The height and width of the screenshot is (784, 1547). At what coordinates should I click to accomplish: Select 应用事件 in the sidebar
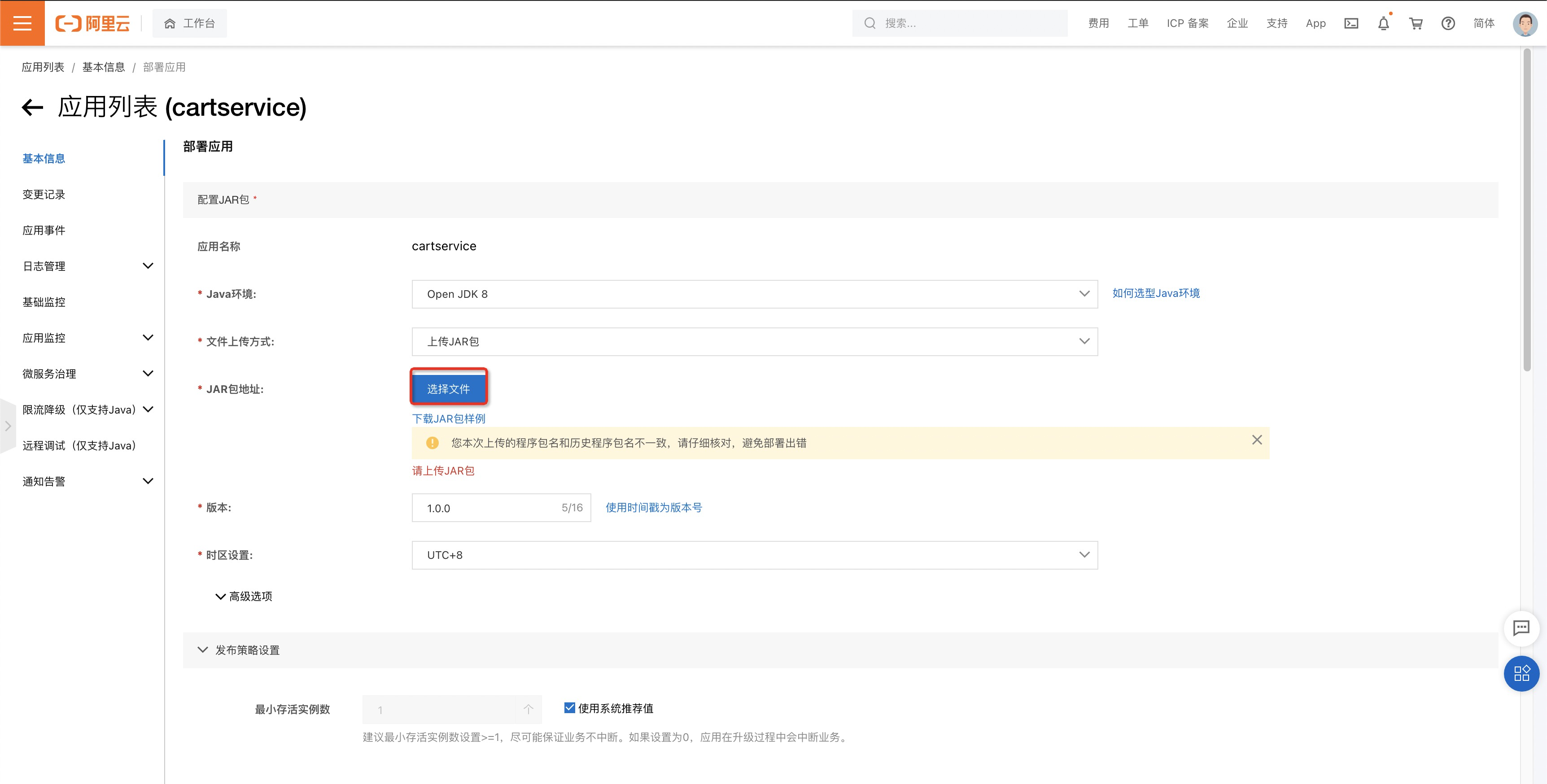pos(44,231)
